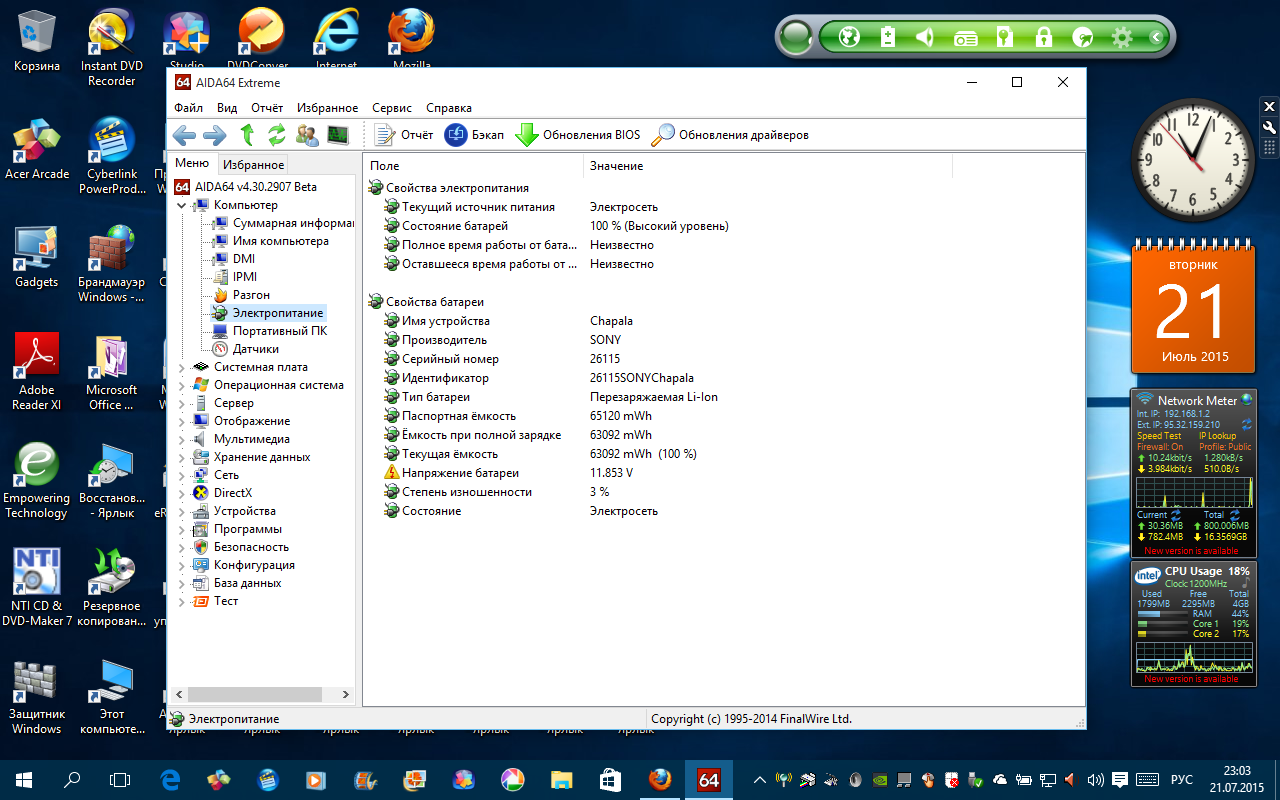This screenshot has width=1280, height=800.
Task: Click the Adobe Reader XI desktop icon
Action: click(x=37, y=372)
